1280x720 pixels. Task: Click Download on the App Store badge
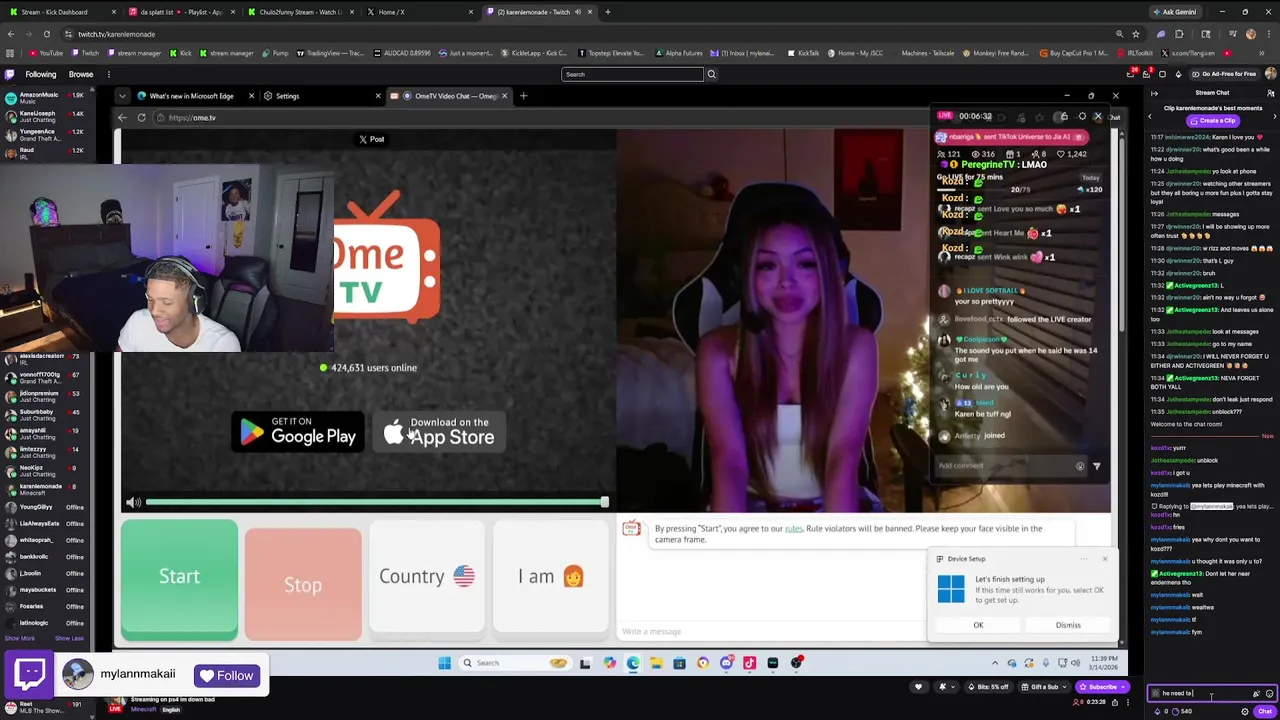pyautogui.click(x=440, y=432)
